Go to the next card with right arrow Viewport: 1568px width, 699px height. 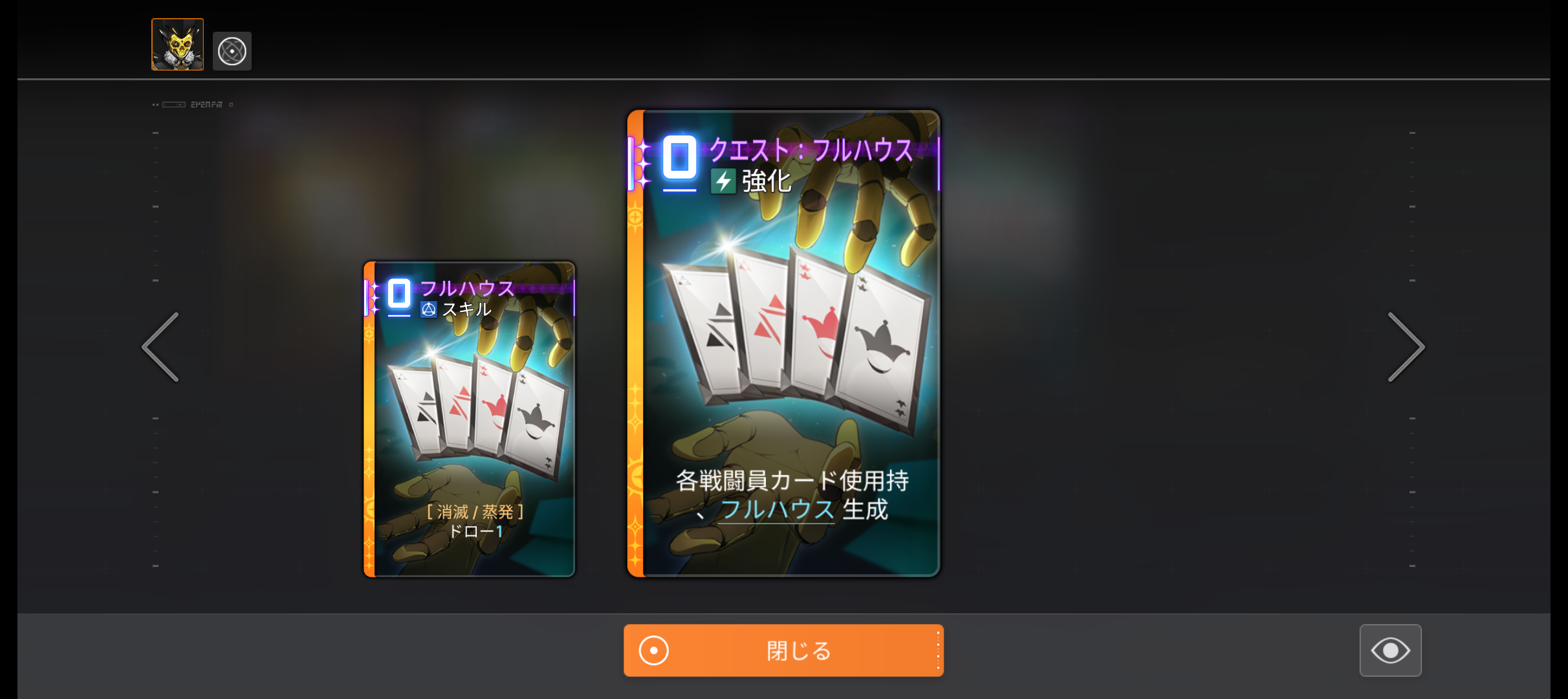[x=1406, y=348]
